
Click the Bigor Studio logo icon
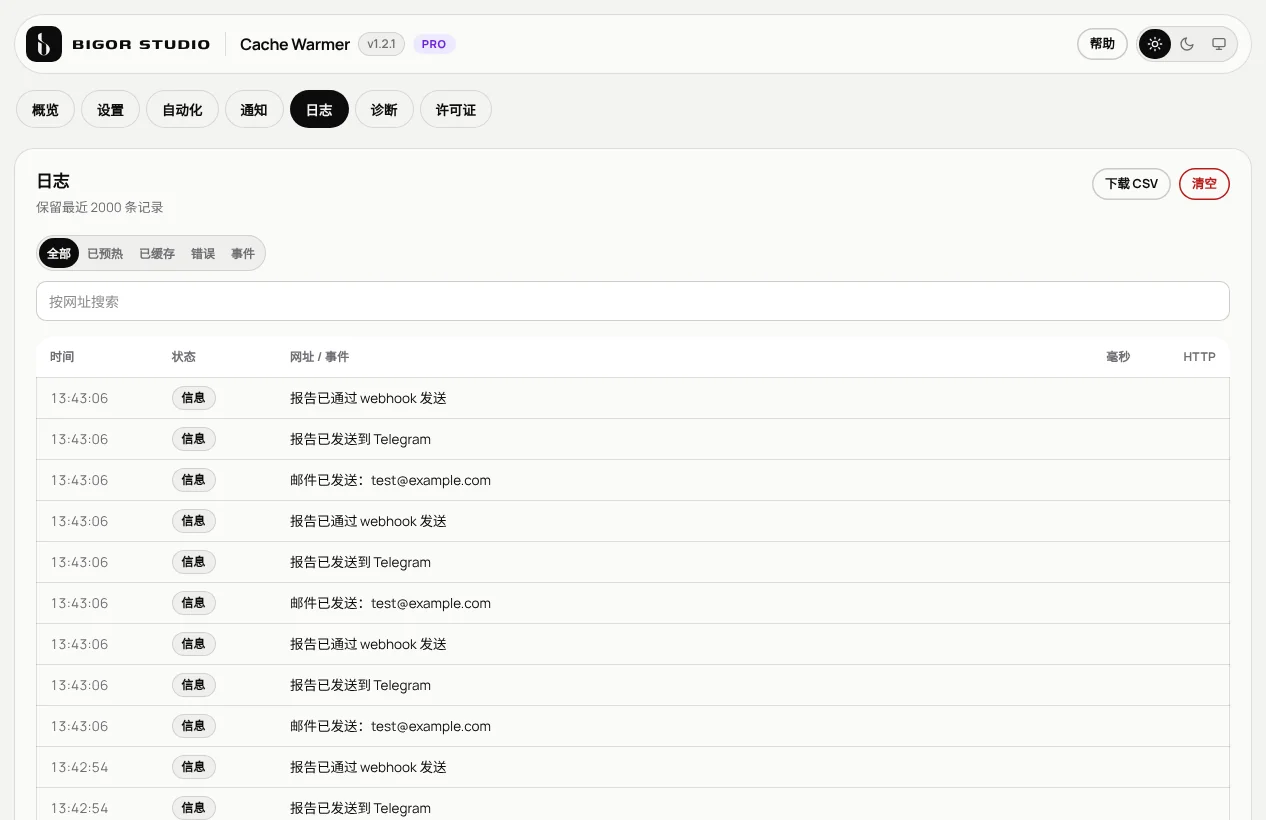pyautogui.click(x=44, y=44)
